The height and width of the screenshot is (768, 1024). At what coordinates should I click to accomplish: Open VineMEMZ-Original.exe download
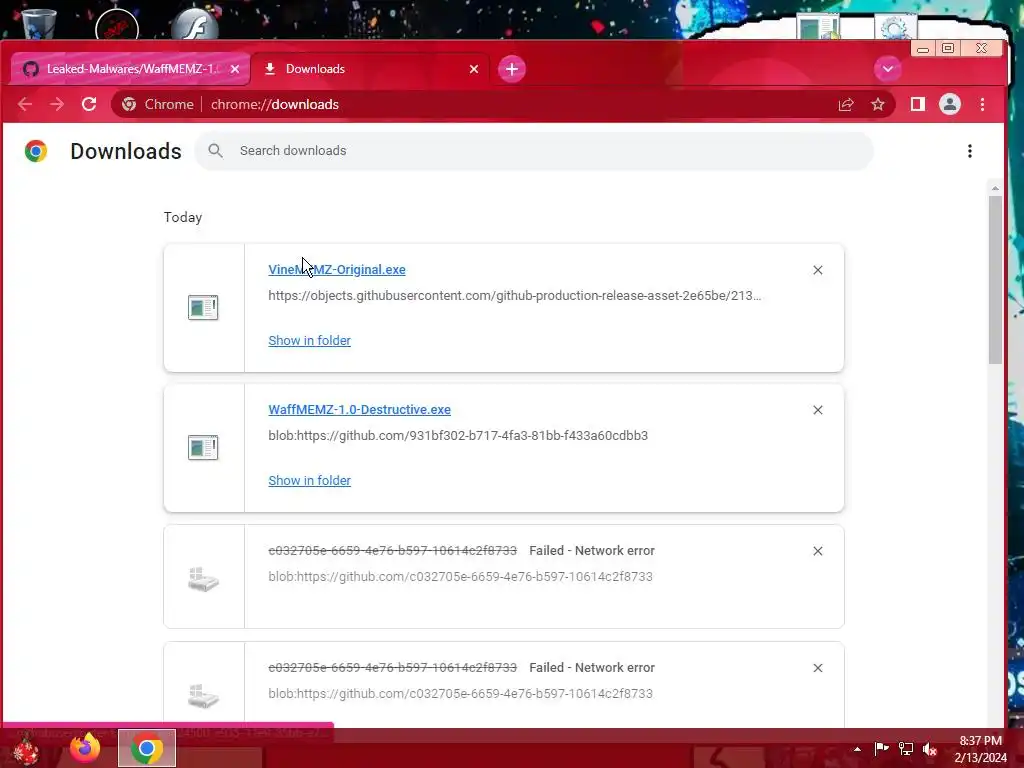coord(337,270)
